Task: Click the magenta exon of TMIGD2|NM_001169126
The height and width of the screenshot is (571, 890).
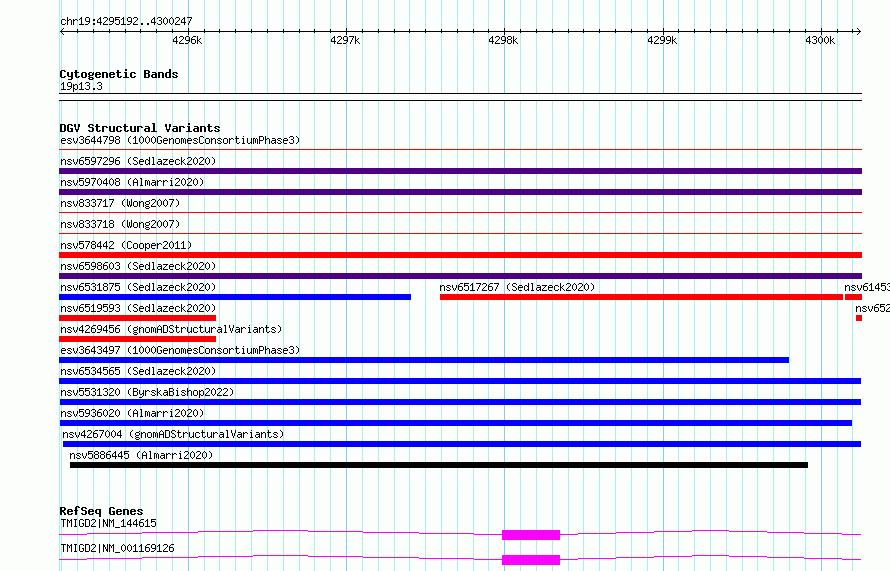Action: point(531,560)
